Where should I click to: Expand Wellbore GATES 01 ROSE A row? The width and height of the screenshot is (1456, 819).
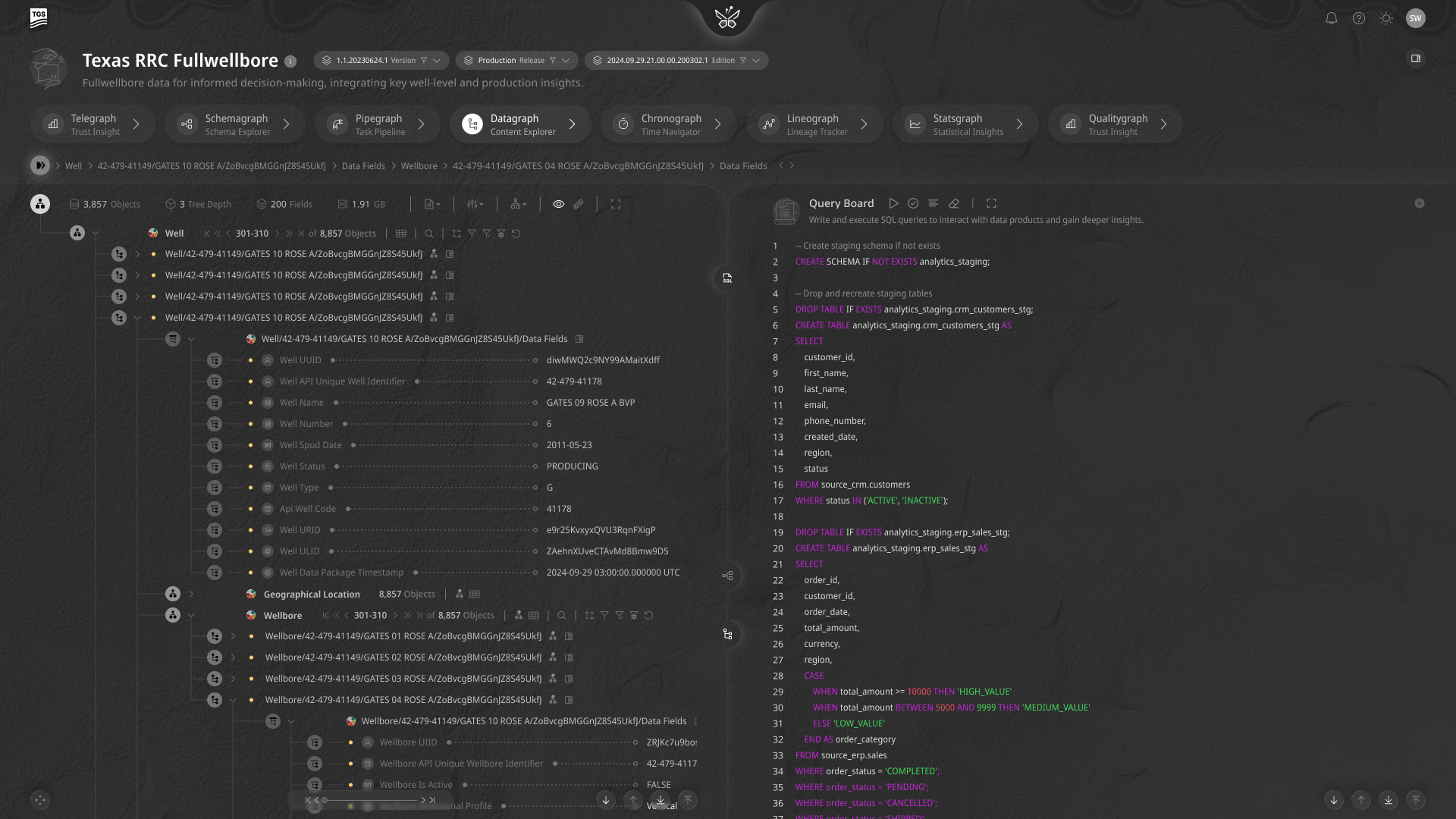point(233,636)
